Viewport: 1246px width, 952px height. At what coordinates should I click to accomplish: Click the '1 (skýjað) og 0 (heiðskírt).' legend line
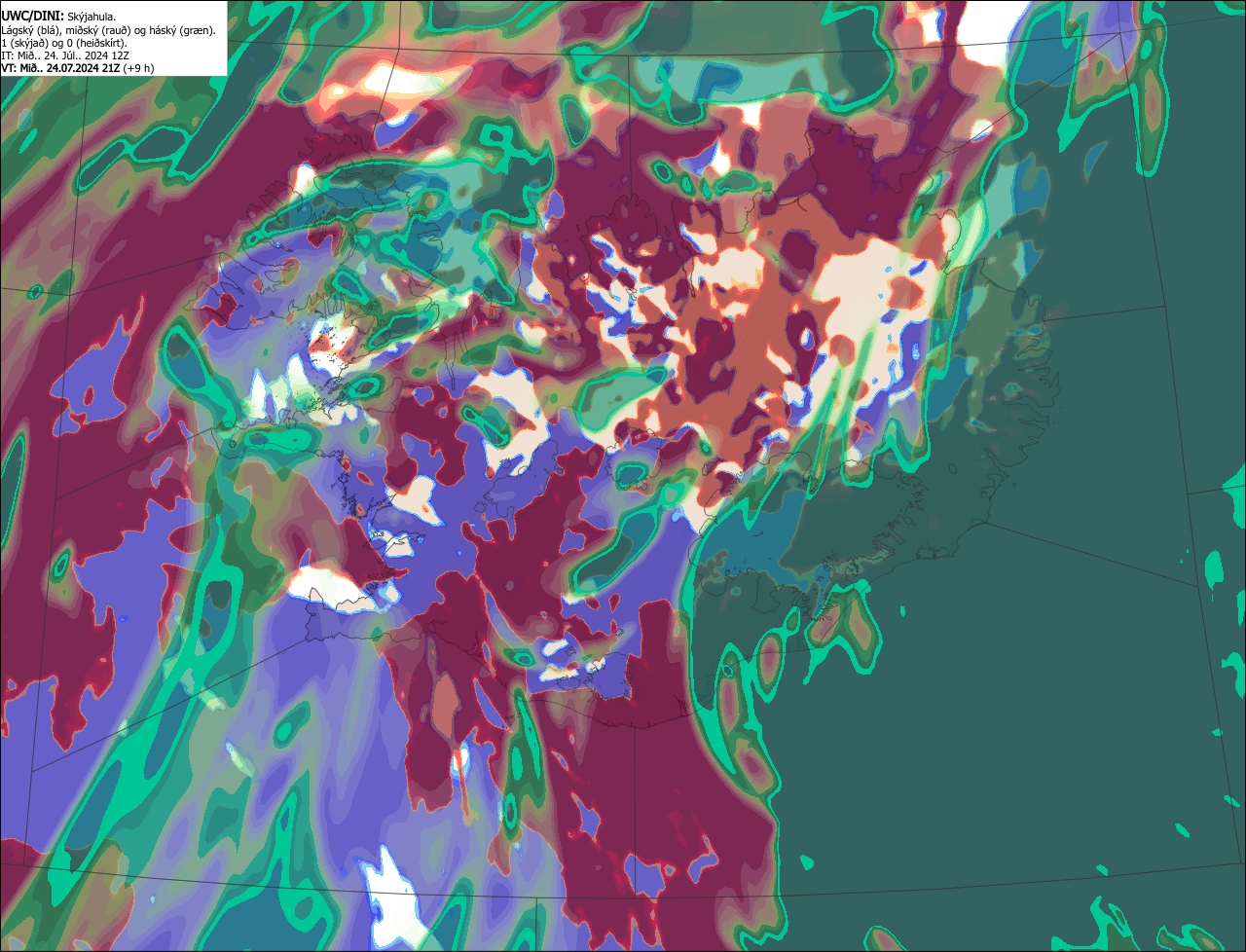pyautogui.click(x=64, y=43)
